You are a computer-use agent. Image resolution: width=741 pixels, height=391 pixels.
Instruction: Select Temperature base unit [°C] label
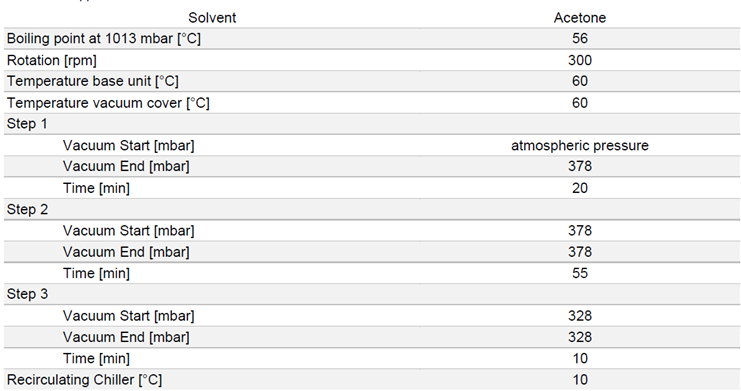click(x=93, y=81)
